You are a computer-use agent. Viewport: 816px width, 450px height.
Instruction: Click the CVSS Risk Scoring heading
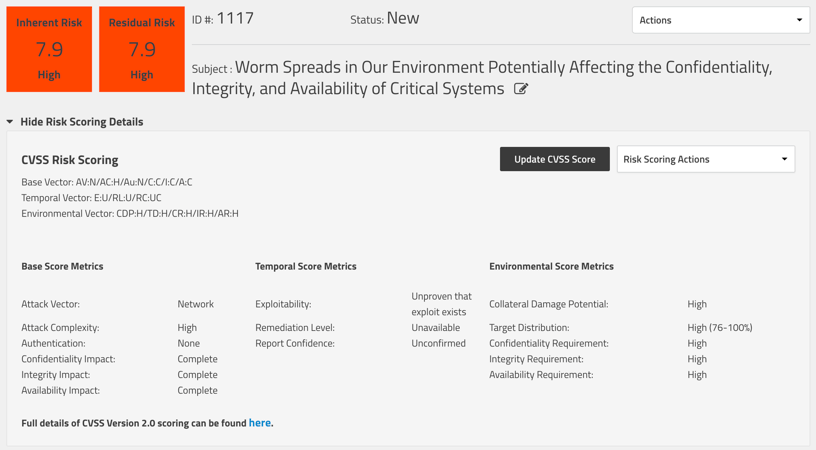70,160
